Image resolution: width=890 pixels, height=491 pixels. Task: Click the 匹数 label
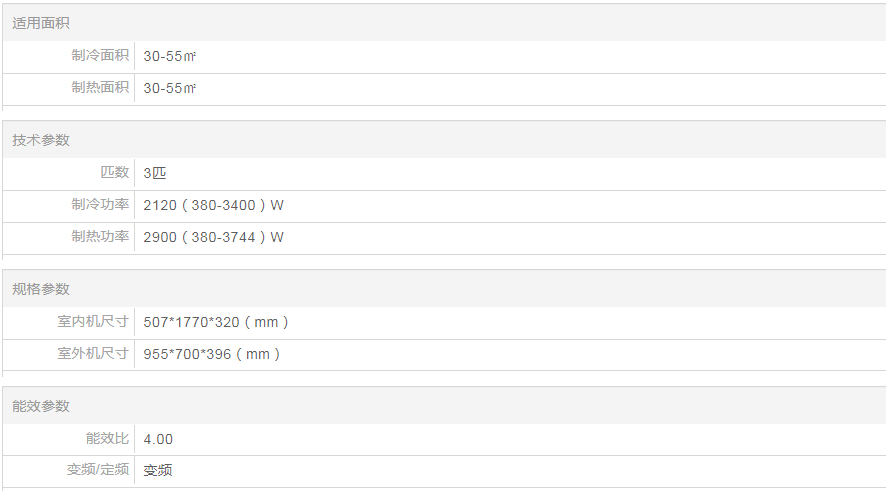coord(115,173)
